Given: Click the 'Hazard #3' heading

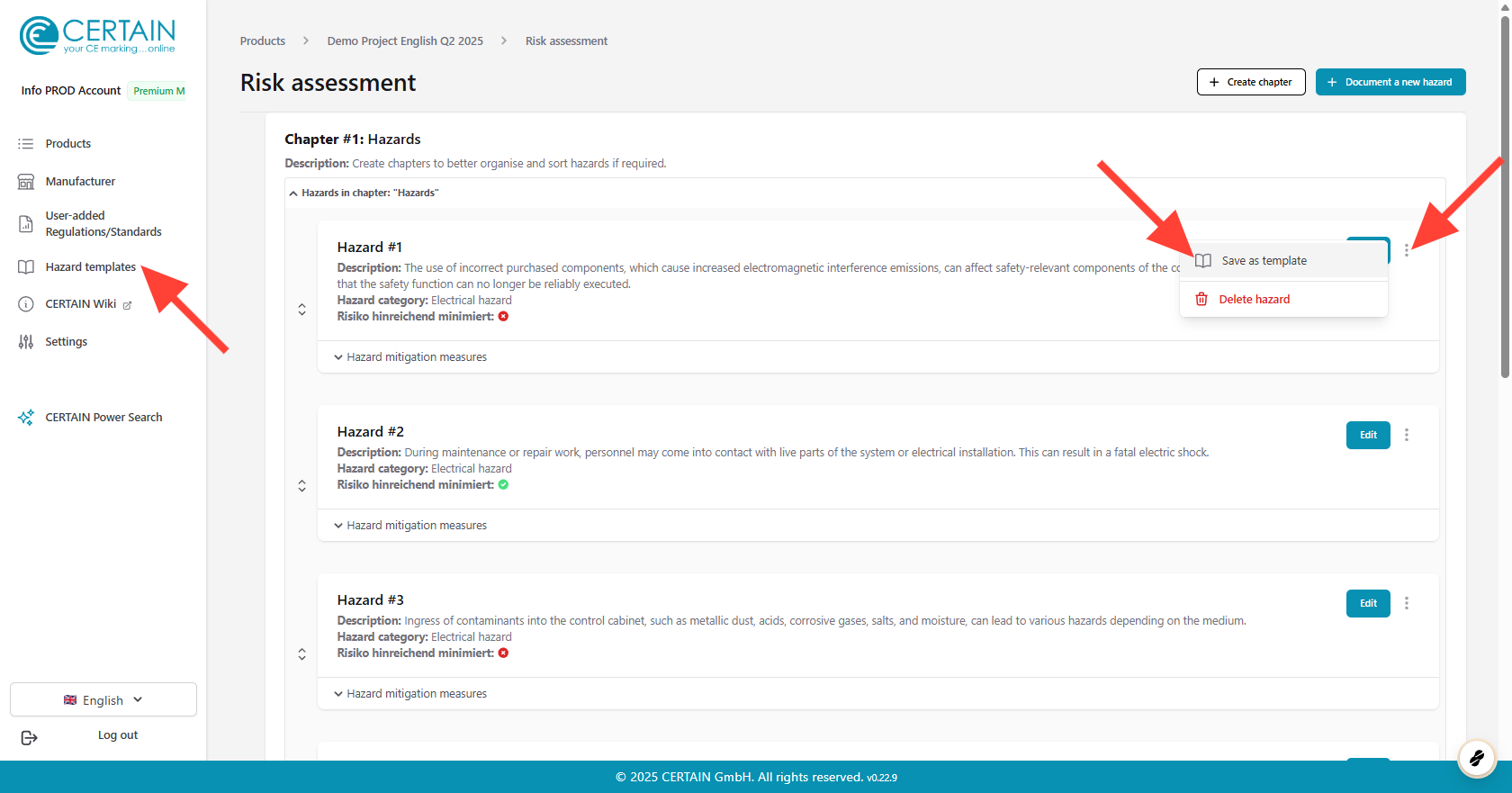Looking at the screenshot, I should point(371,600).
